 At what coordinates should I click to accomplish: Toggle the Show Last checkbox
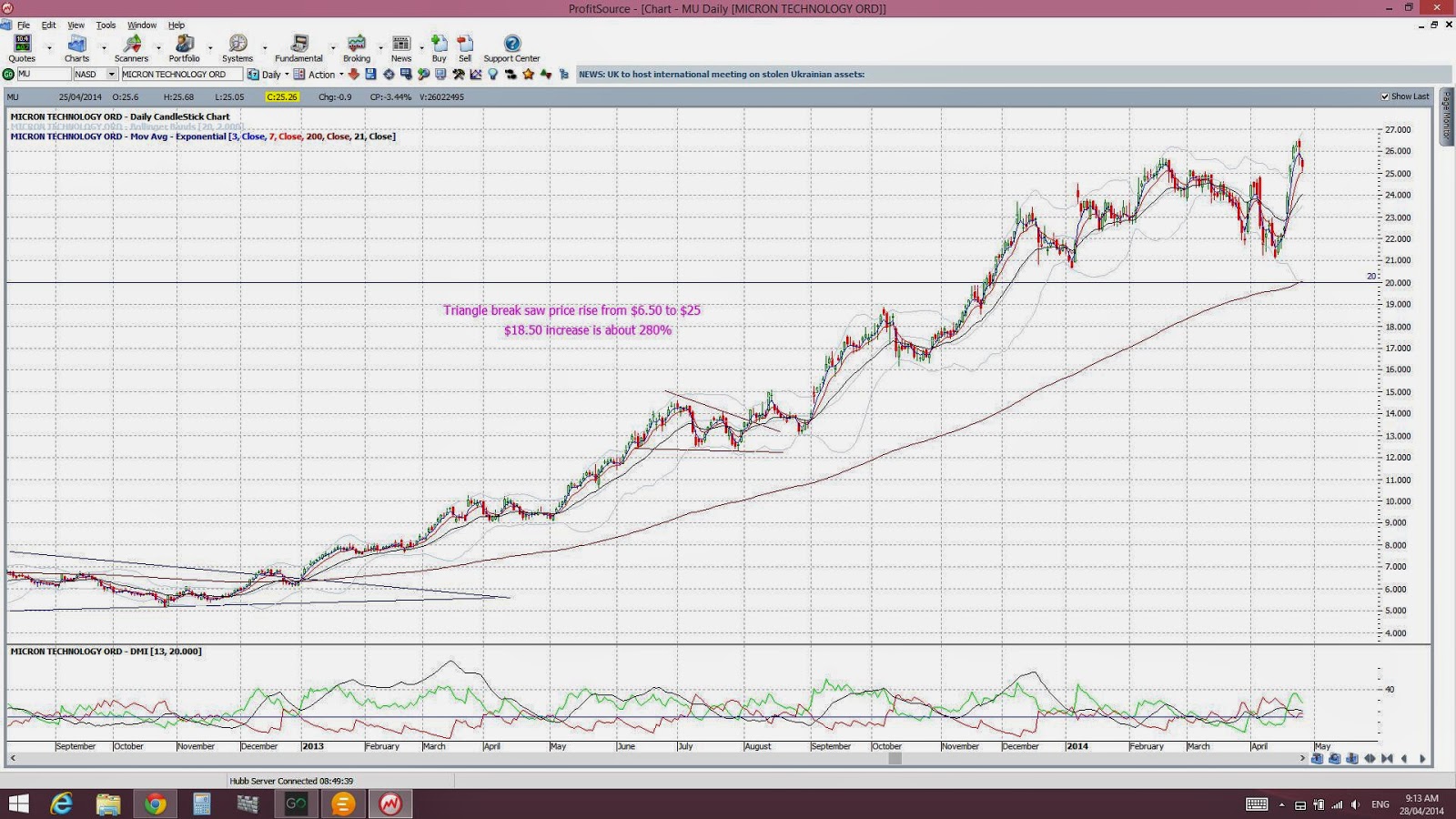(1385, 96)
